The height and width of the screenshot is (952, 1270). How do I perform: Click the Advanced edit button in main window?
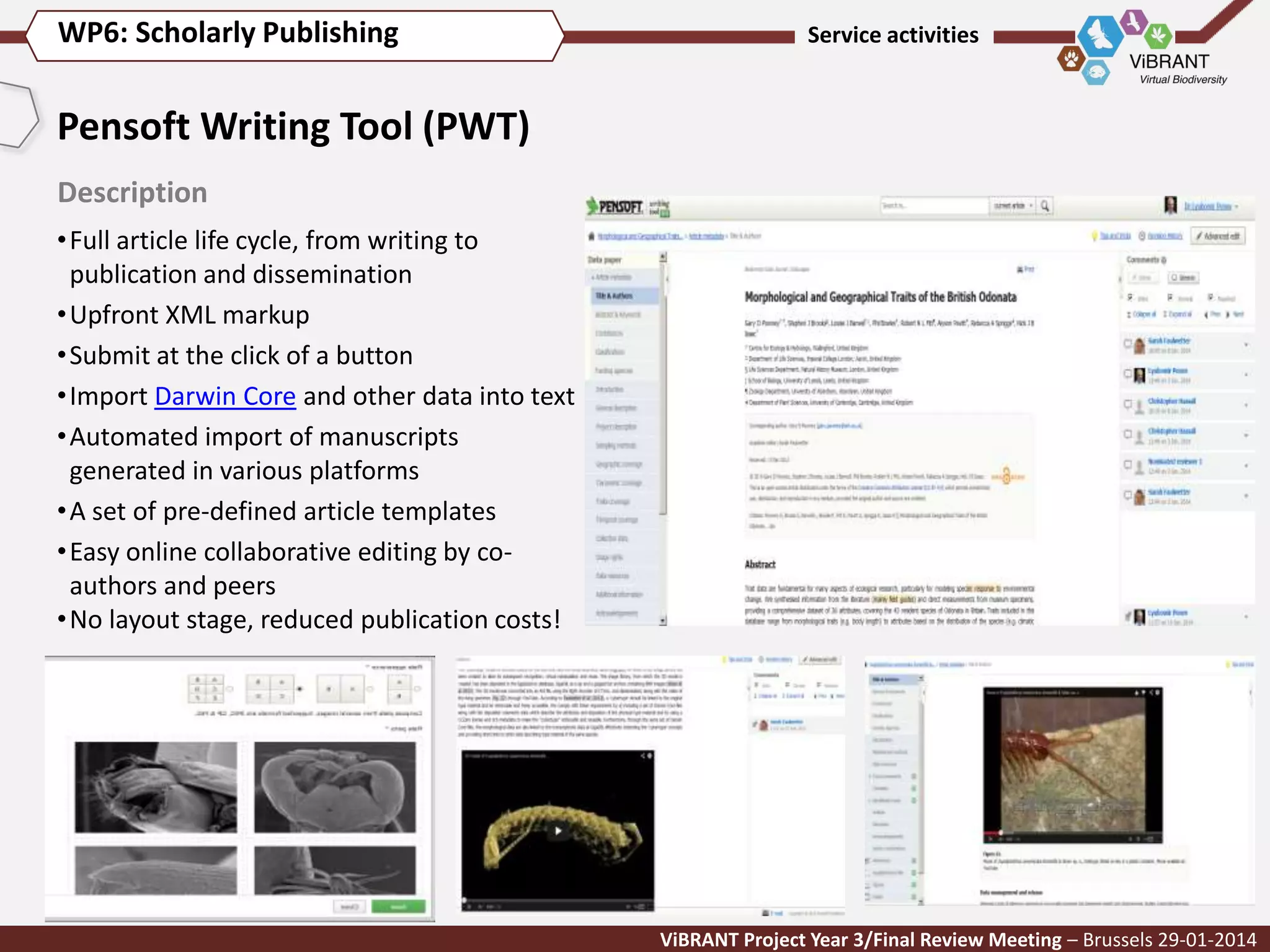[x=1219, y=236]
